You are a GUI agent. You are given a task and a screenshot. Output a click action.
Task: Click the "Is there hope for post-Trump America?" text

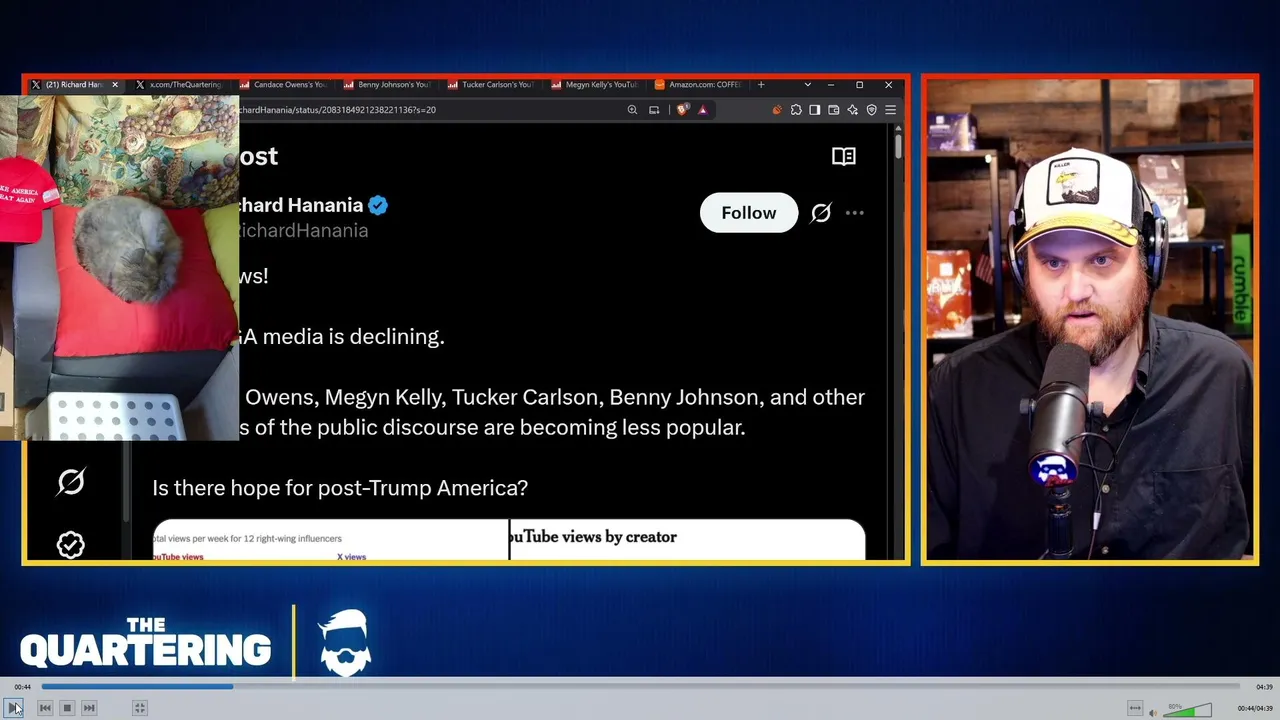pyautogui.click(x=340, y=488)
